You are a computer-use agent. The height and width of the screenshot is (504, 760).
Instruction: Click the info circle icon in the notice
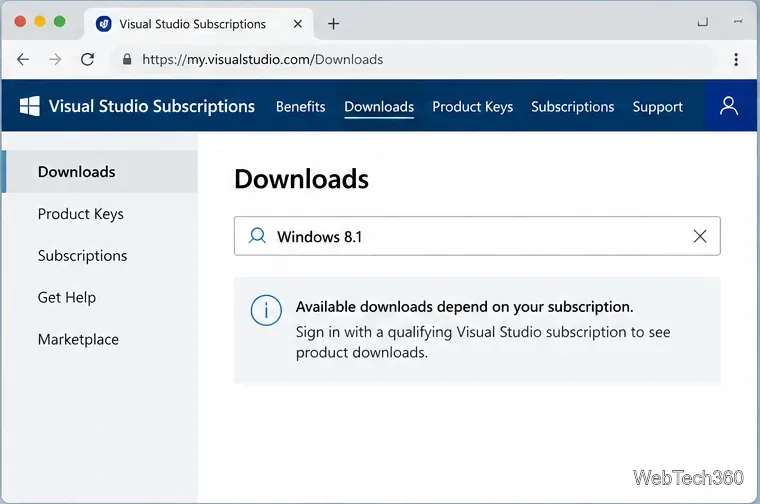point(266,310)
